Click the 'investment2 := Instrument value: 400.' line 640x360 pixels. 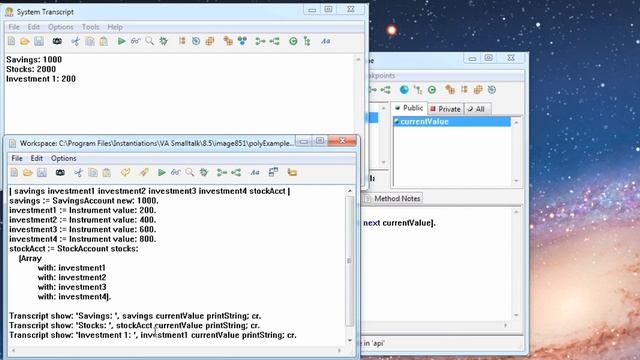click(x=82, y=220)
